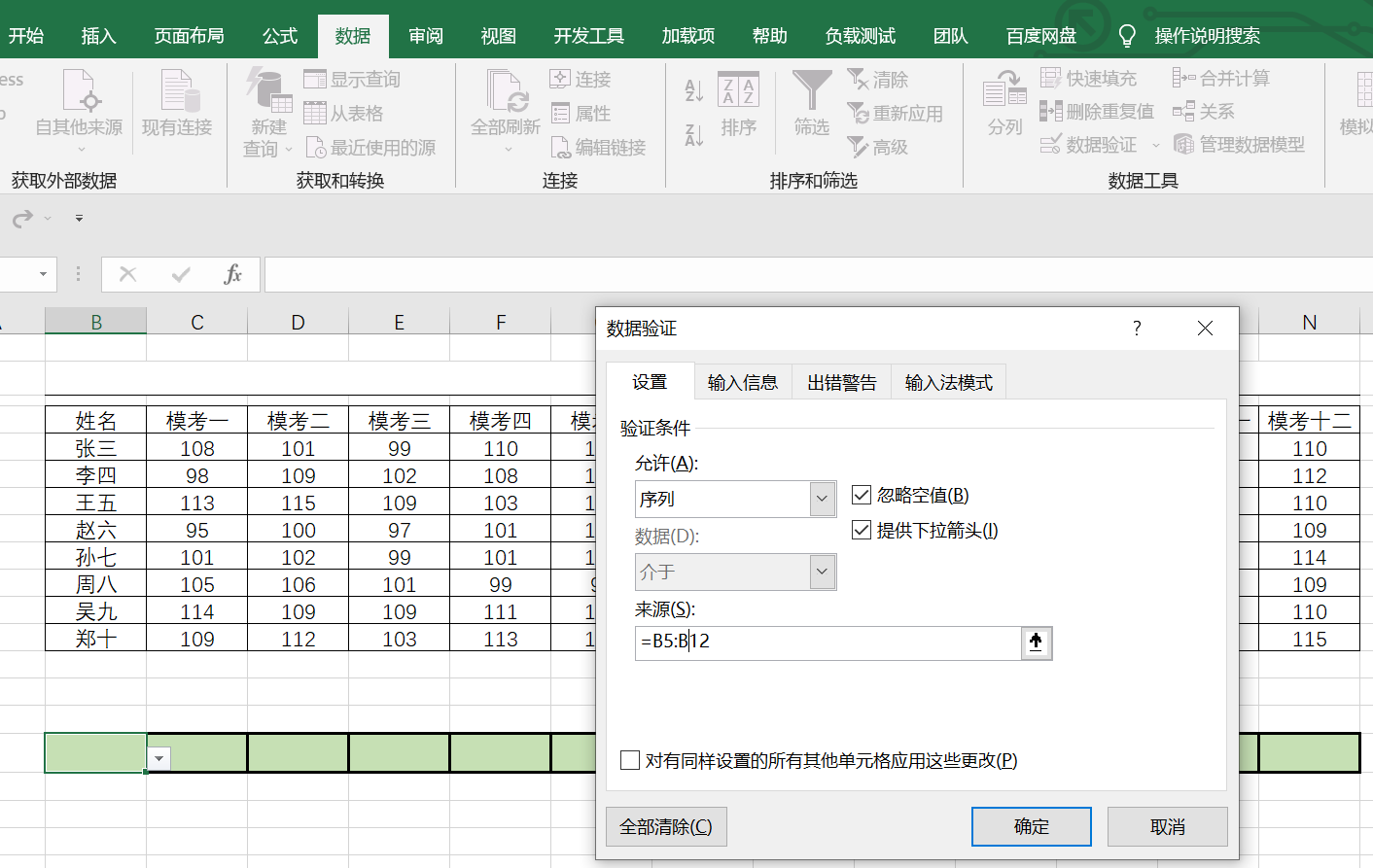The width and height of the screenshot is (1373, 868).
Task: Click 编辑链接 edit links
Action: click(x=598, y=147)
